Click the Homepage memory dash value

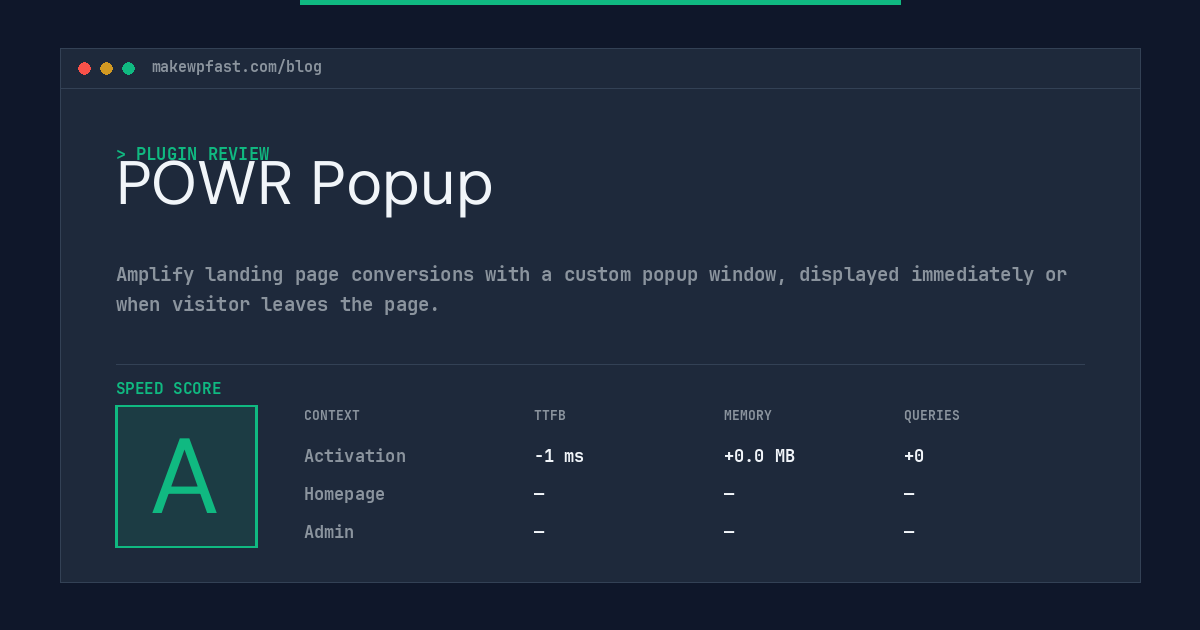tap(729, 494)
